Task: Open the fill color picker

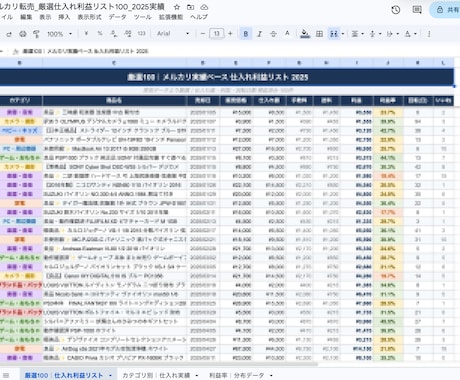Action: [305, 34]
